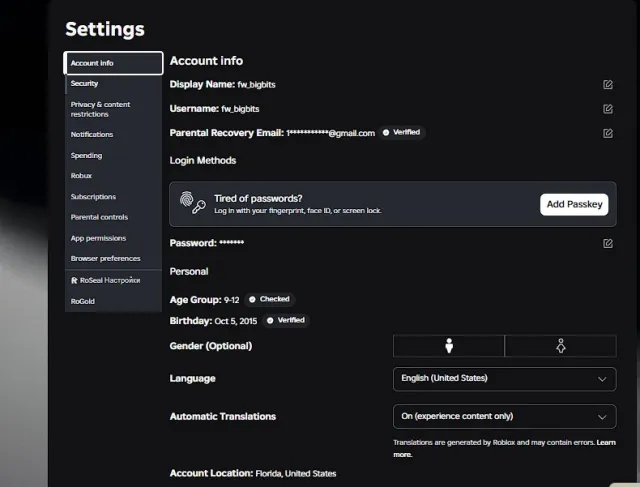640x487 pixels.
Task: Open Browser preferences tab
Action: tap(113, 259)
